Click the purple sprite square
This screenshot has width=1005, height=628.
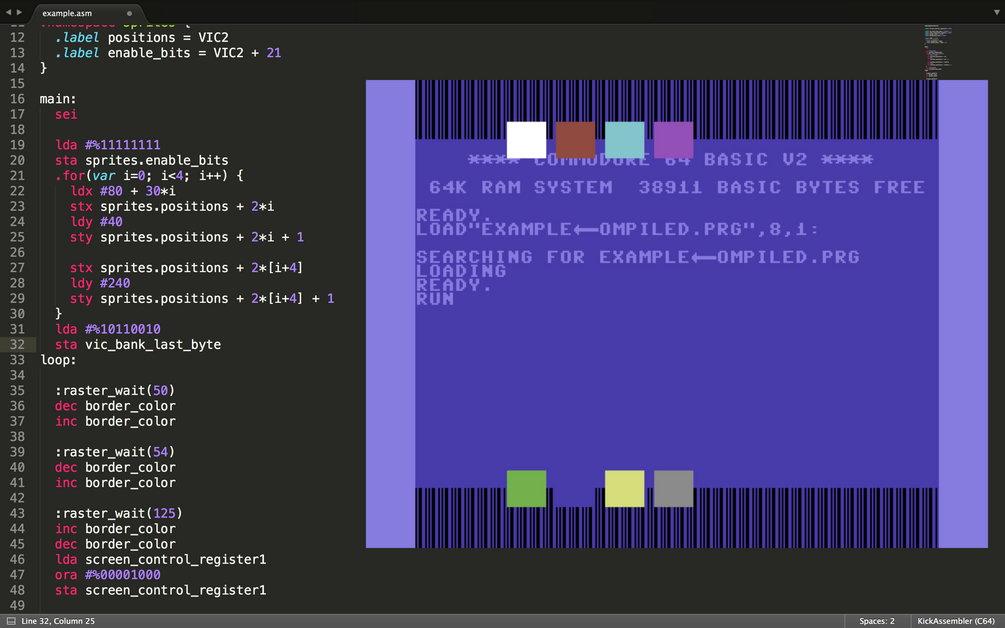(x=674, y=140)
